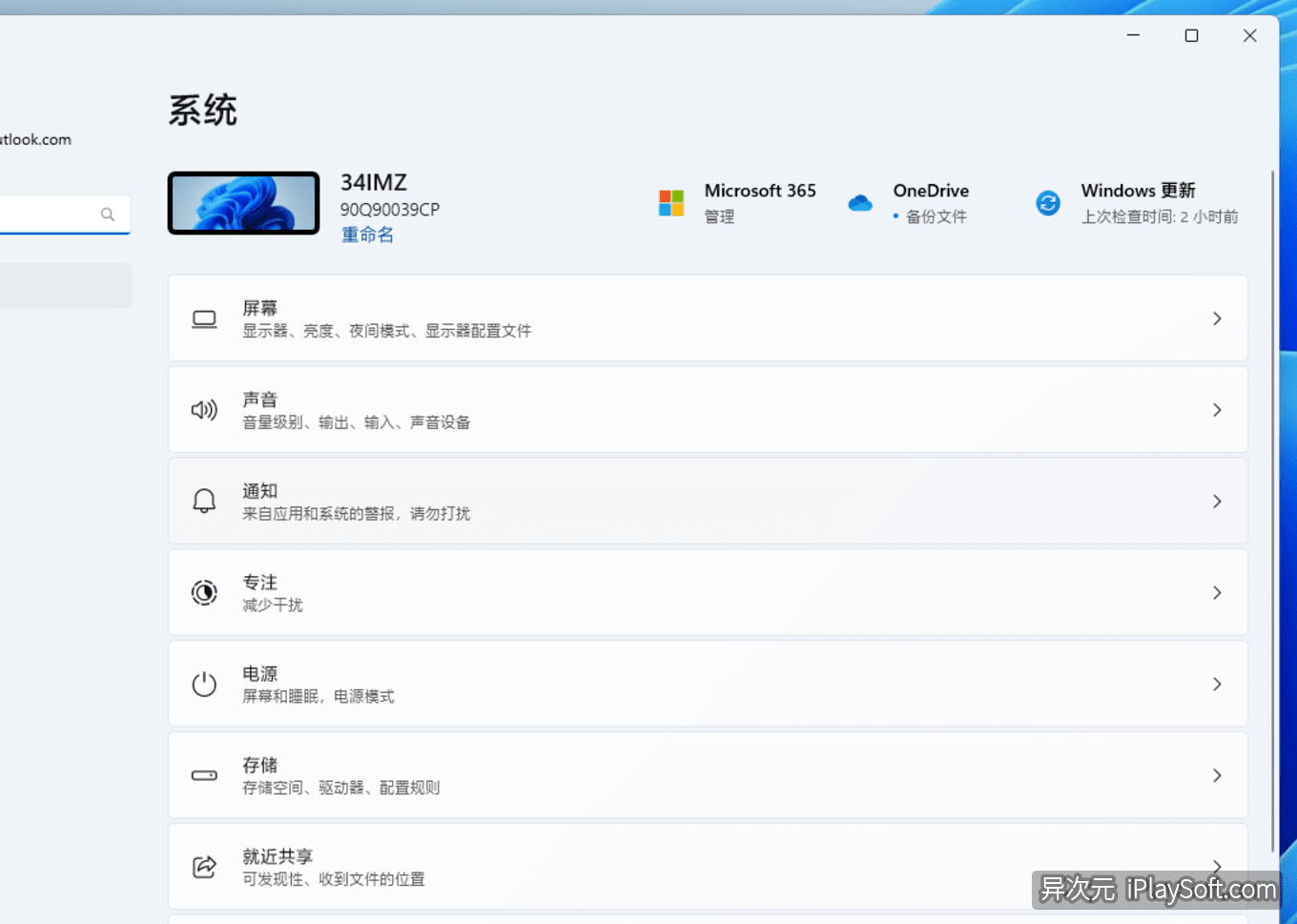Expand the 声音 row chevron
1297x924 pixels.
click(x=1217, y=409)
